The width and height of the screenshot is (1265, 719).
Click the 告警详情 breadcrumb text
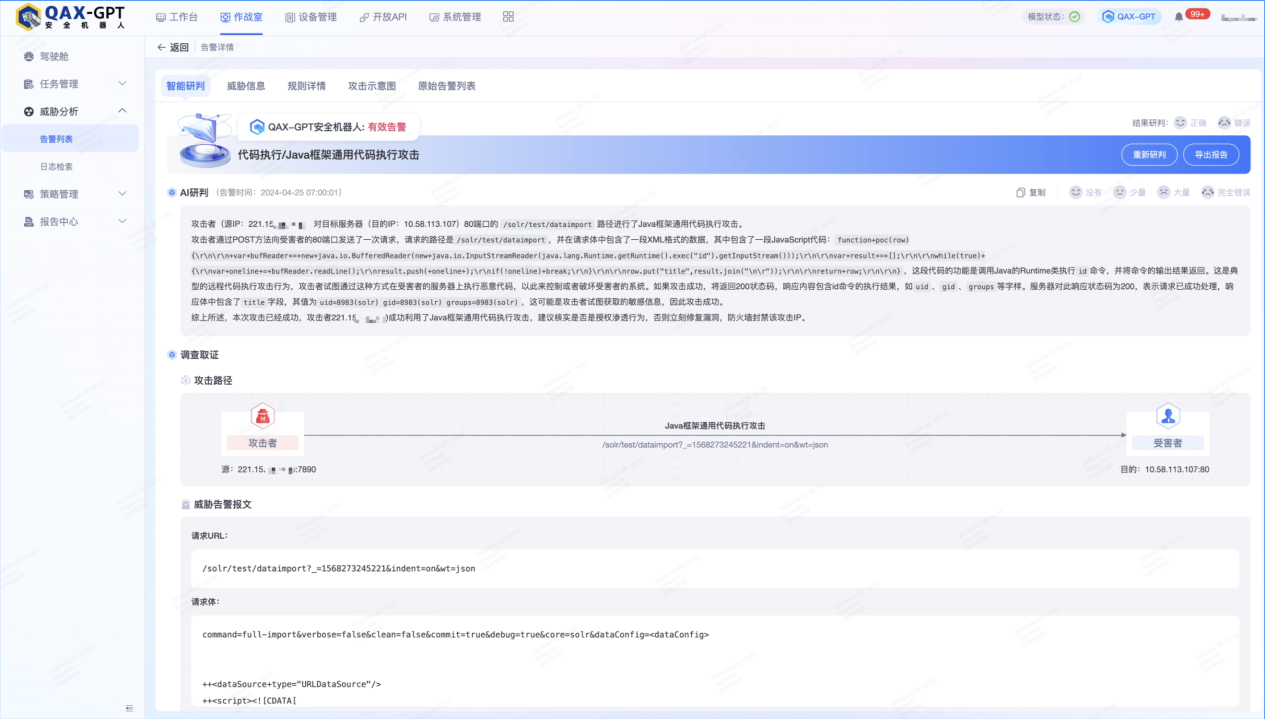[x=217, y=47]
